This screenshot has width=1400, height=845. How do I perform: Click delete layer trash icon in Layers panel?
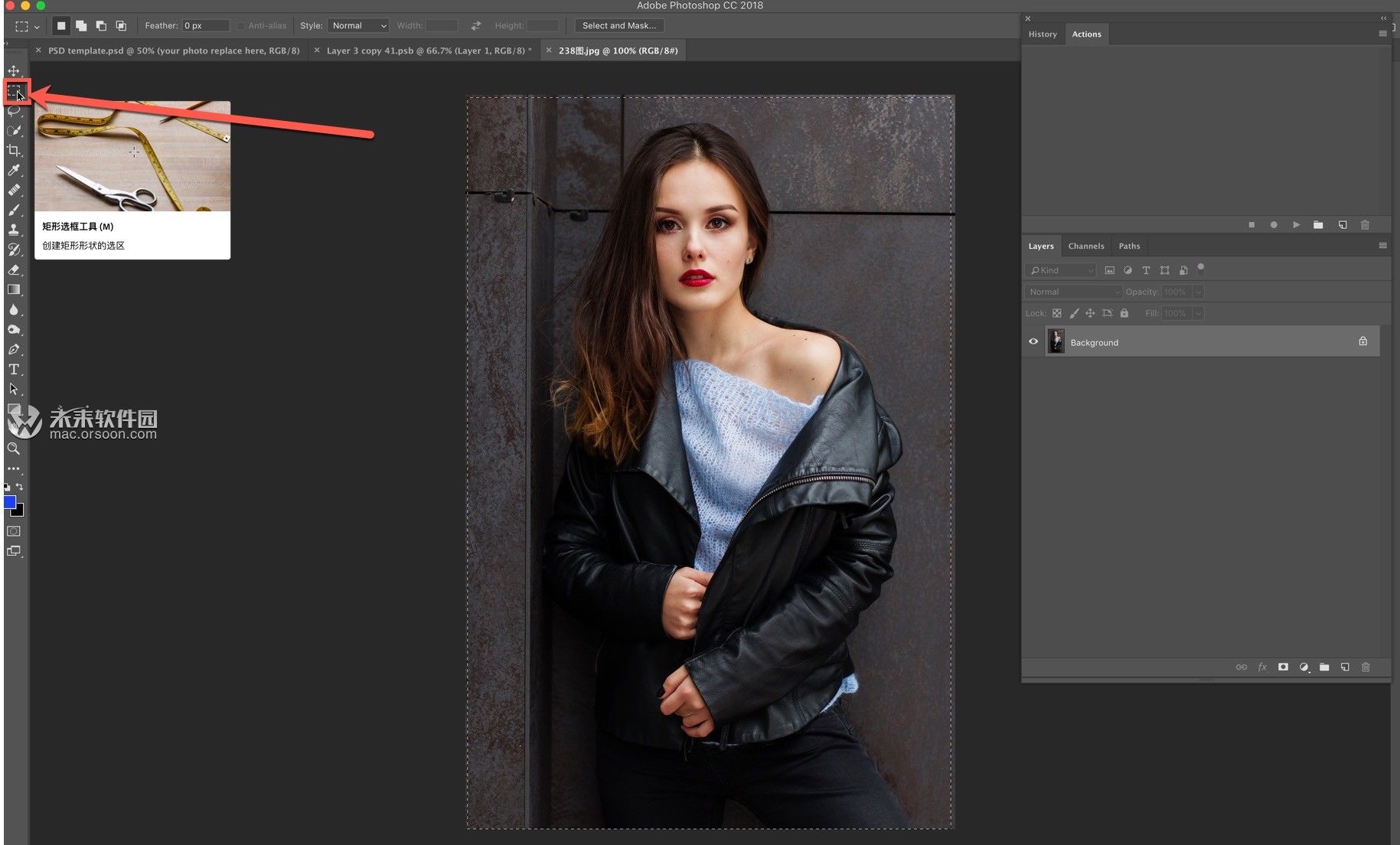1366,667
